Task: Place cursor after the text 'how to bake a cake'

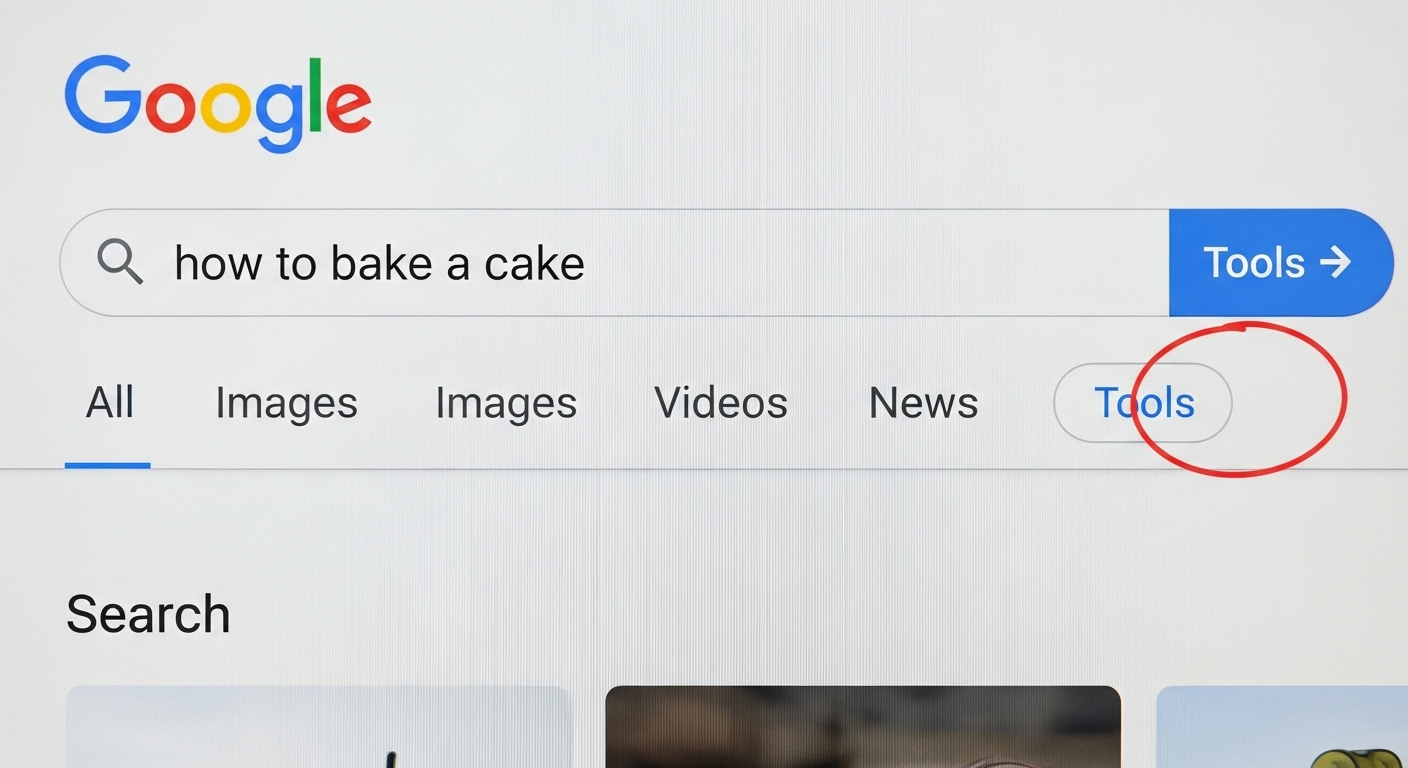Action: pyautogui.click(x=590, y=262)
